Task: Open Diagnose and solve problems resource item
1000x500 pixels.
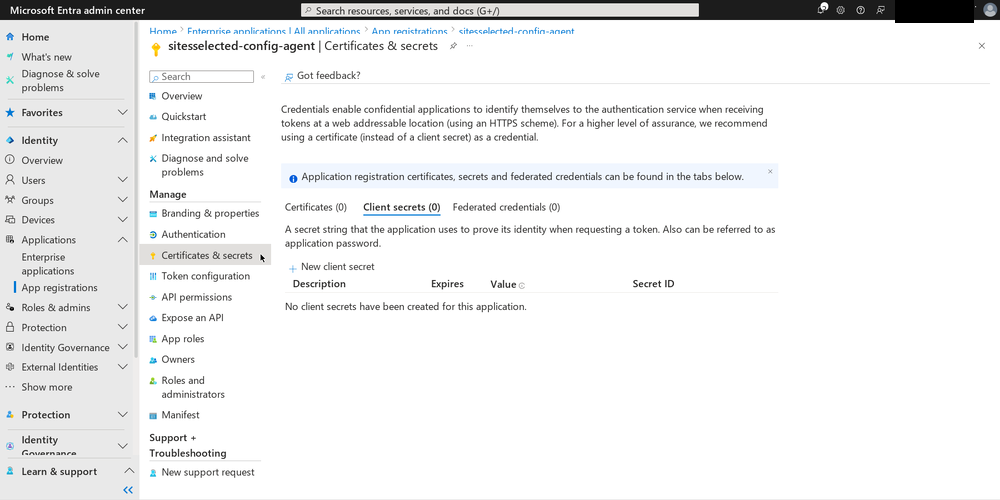Action: [x=205, y=165]
